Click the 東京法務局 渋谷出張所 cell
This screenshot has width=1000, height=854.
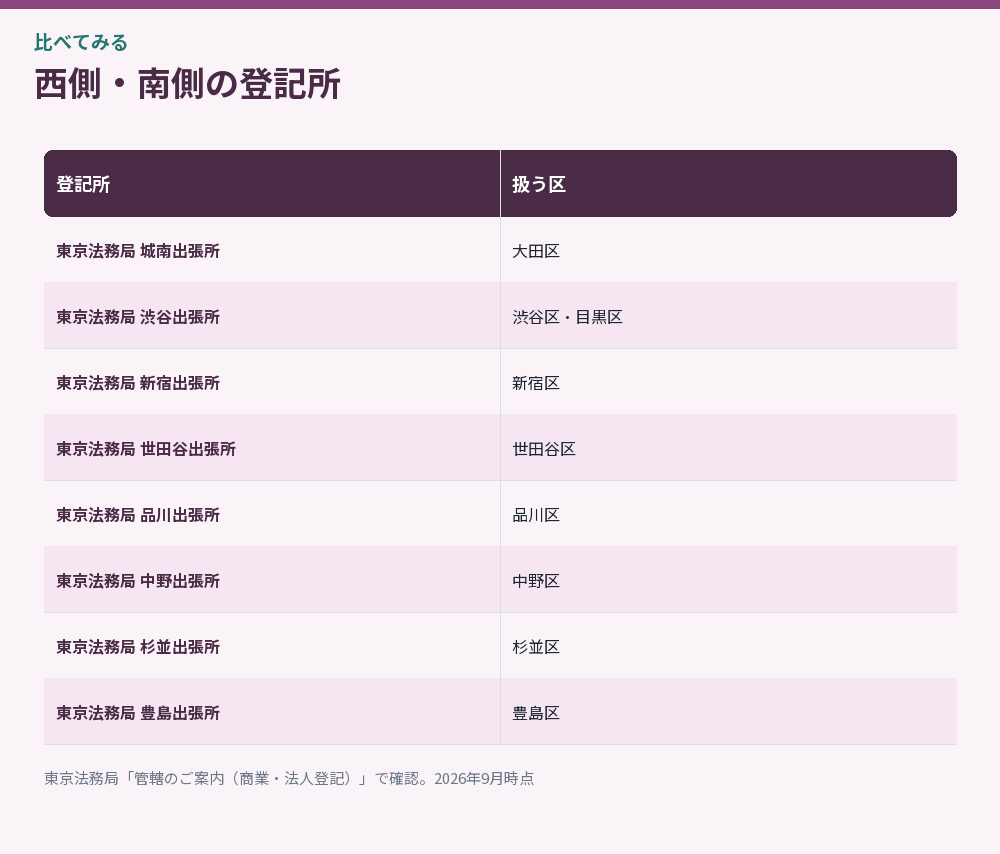pyautogui.click(x=272, y=316)
